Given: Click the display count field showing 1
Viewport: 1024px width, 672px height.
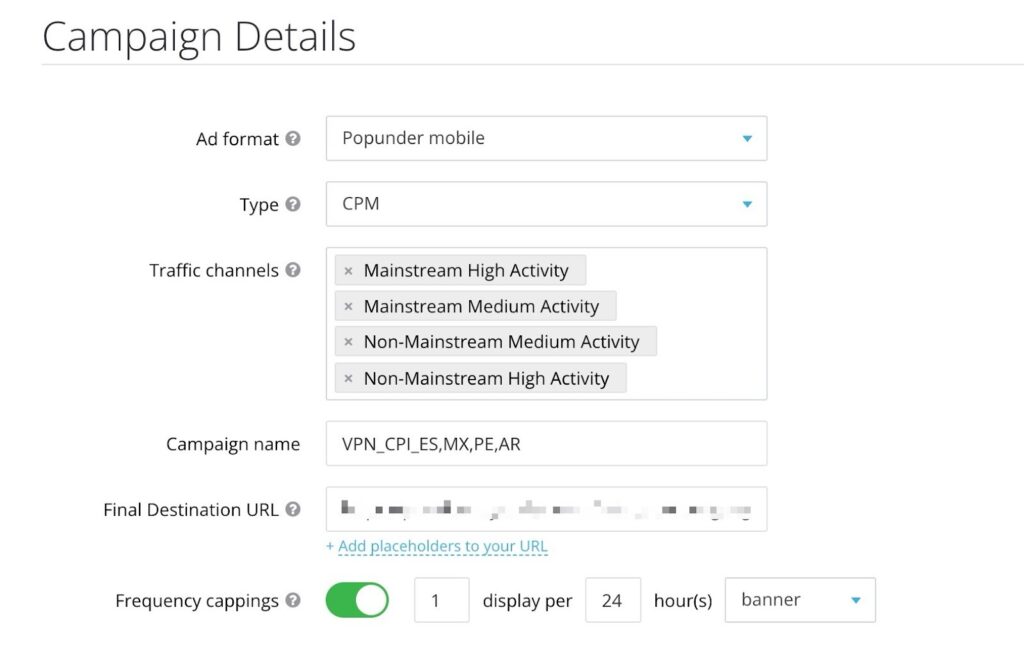Looking at the screenshot, I should pyautogui.click(x=441, y=600).
